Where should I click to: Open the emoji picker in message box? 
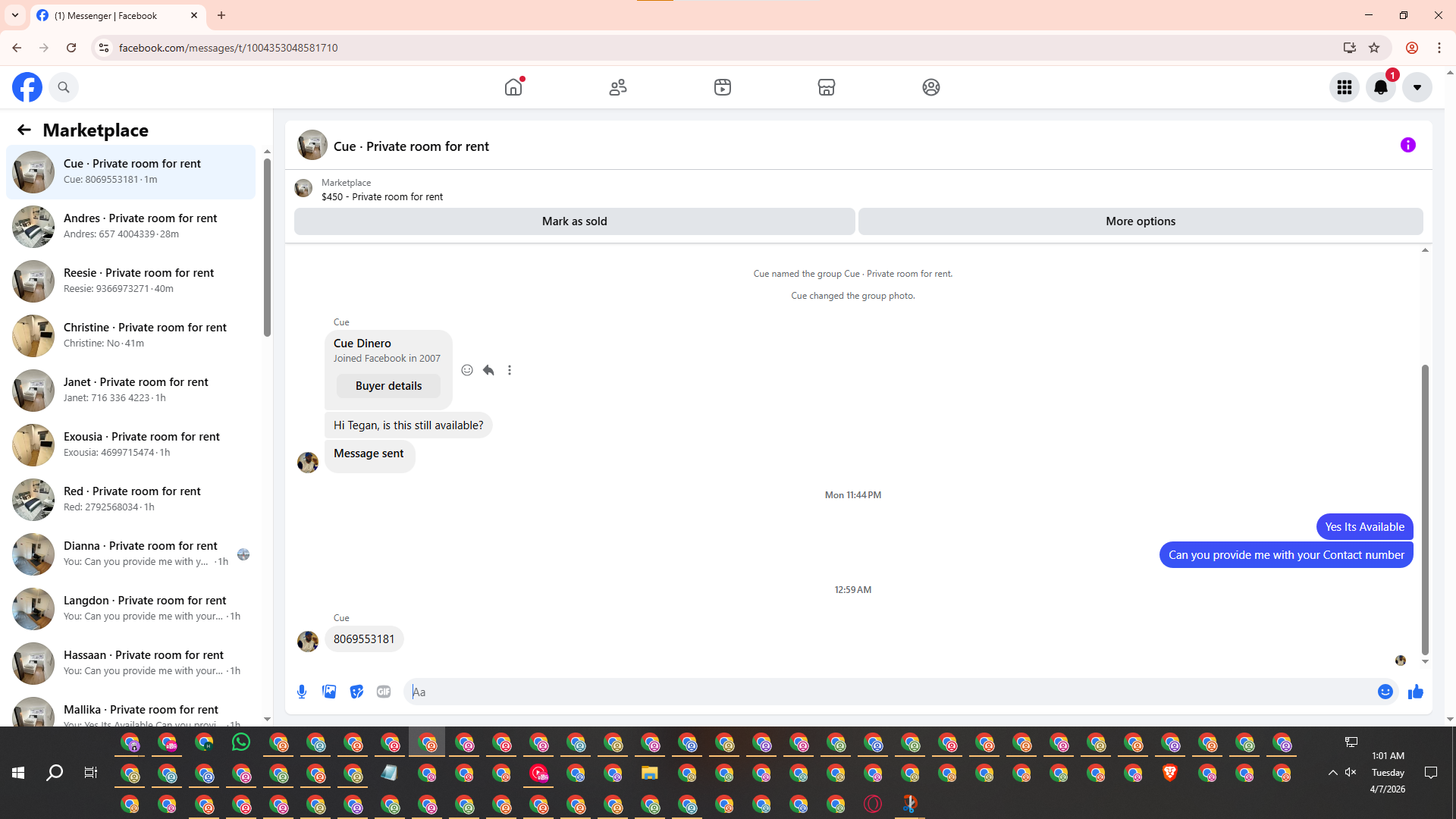pyautogui.click(x=1385, y=692)
